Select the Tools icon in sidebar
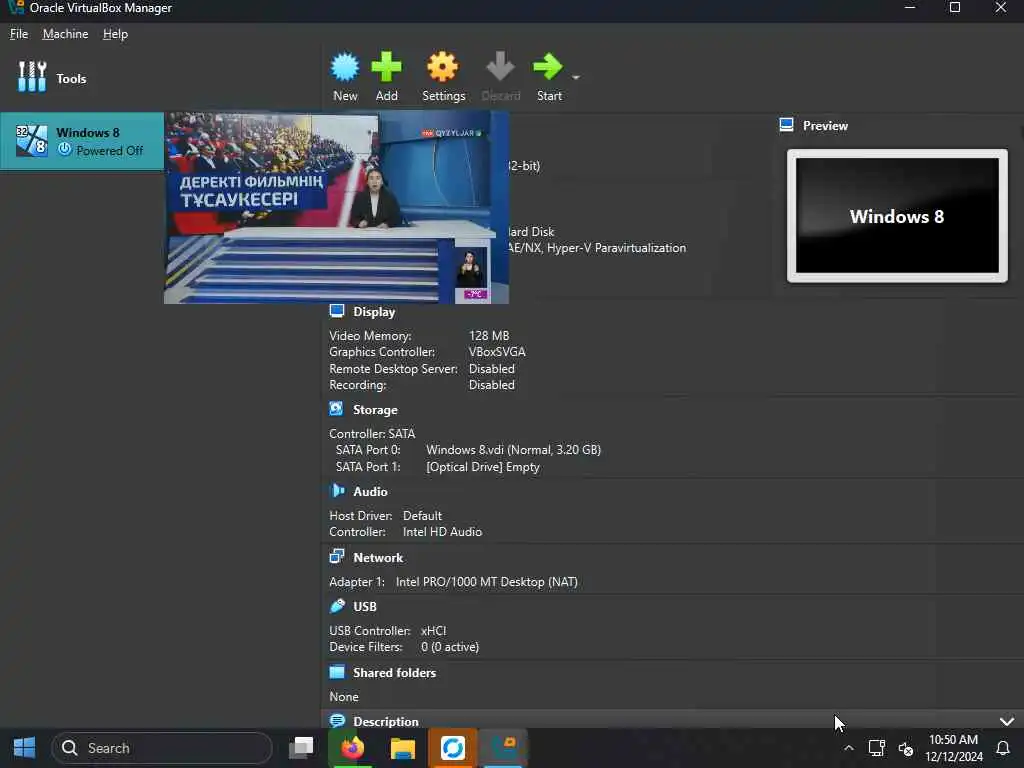Image resolution: width=1024 pixels, height=768 pixels. pos(32,77)
